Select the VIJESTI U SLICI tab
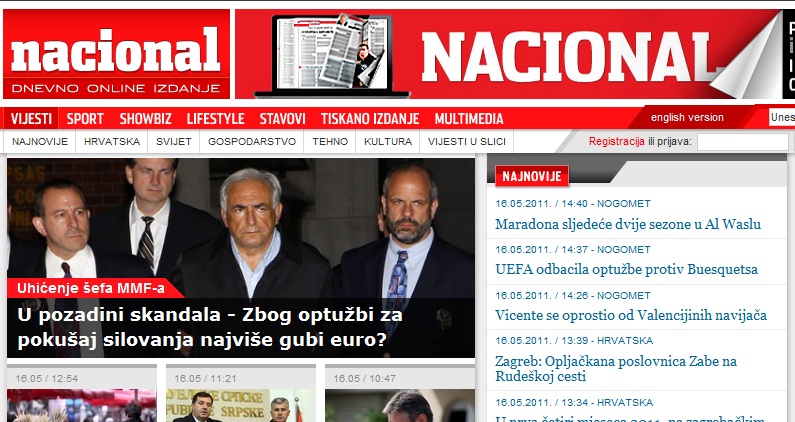 [x=467, y=142]
